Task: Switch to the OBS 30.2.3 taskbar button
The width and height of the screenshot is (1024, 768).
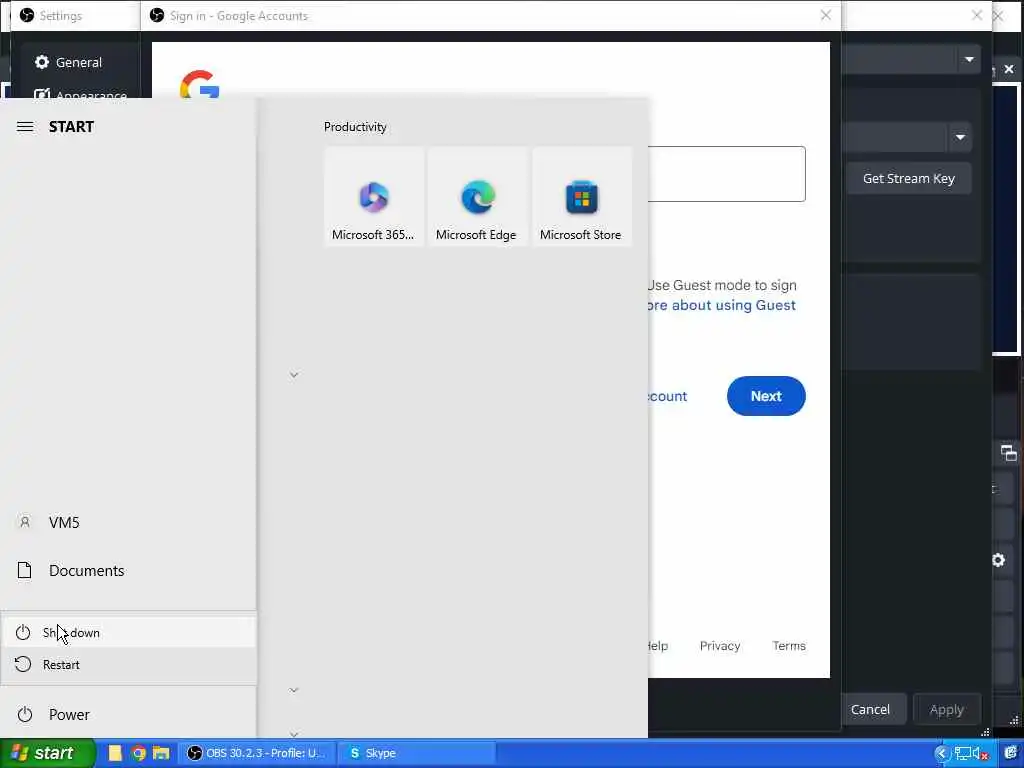Action: pos(256,753)
